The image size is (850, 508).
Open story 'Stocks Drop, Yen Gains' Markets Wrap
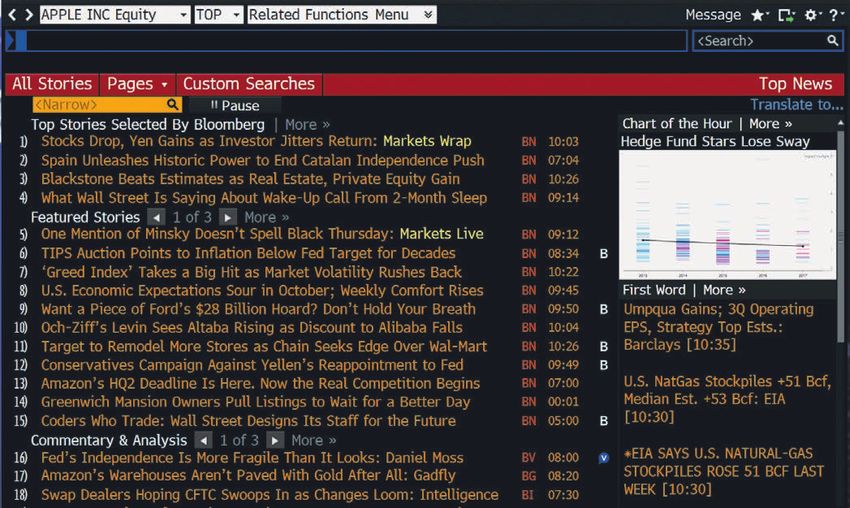(x=256, y=142)
